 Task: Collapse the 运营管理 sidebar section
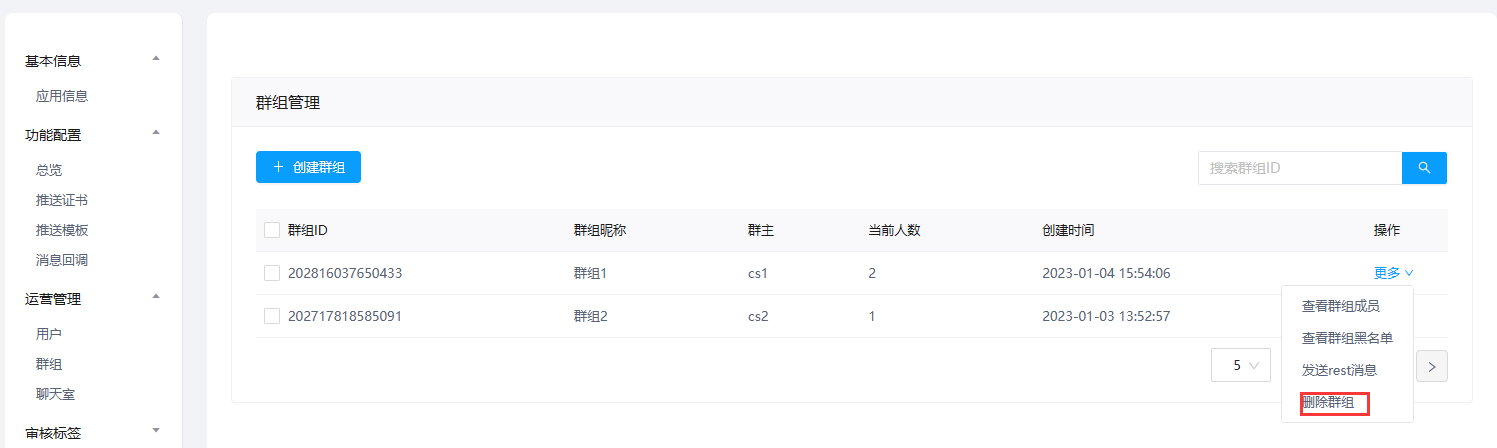pyautogui.click(x=156, y=298)
